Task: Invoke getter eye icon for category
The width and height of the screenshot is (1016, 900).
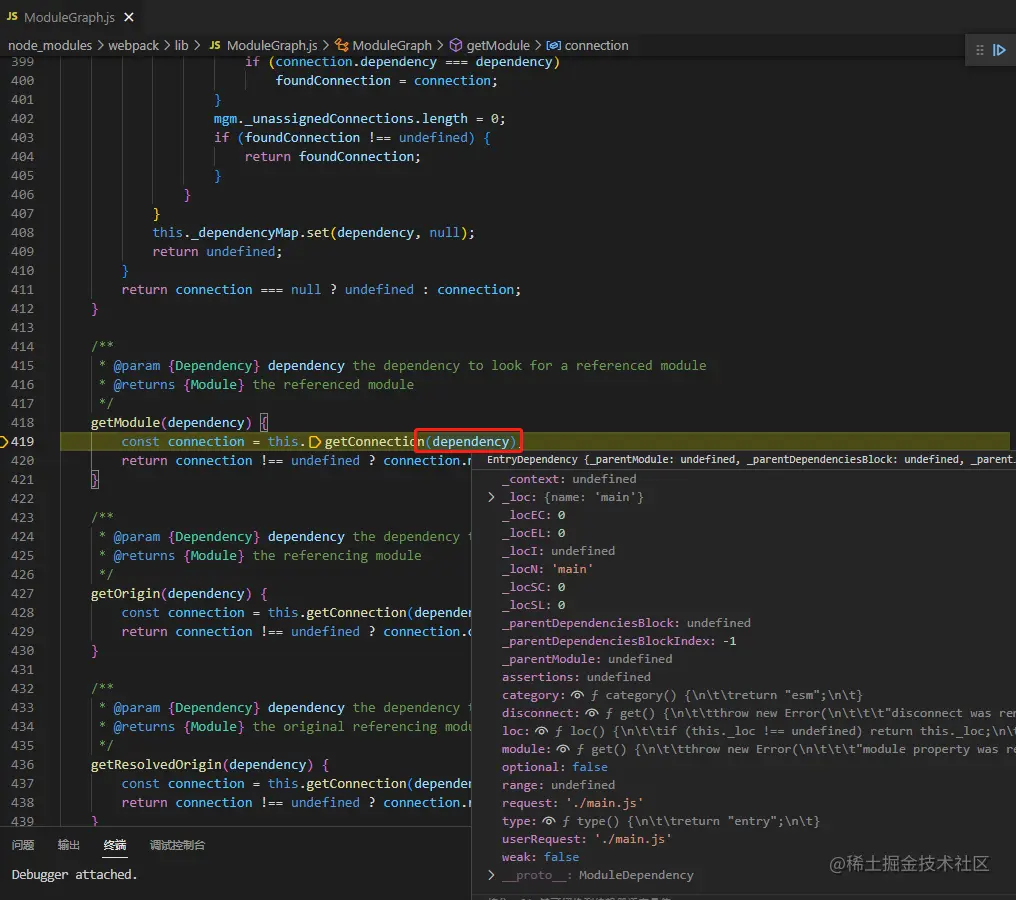Action: click(x=577, y=695)
